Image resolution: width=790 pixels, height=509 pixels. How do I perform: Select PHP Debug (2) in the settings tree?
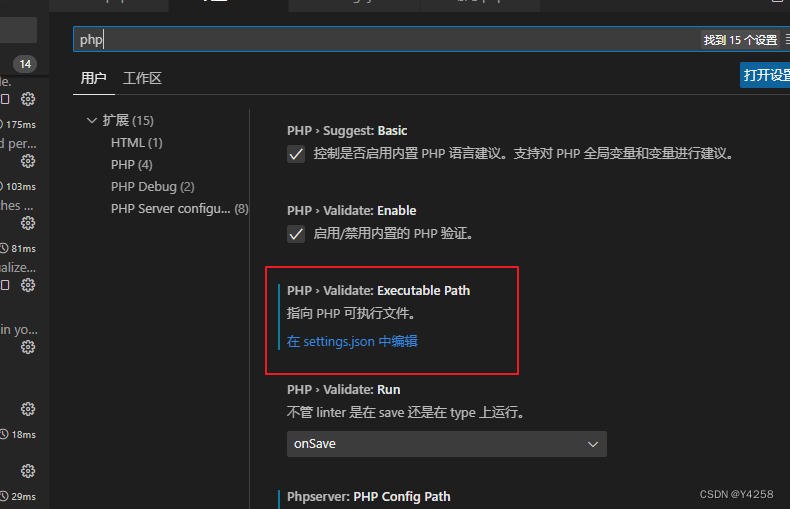coord(153,187)
